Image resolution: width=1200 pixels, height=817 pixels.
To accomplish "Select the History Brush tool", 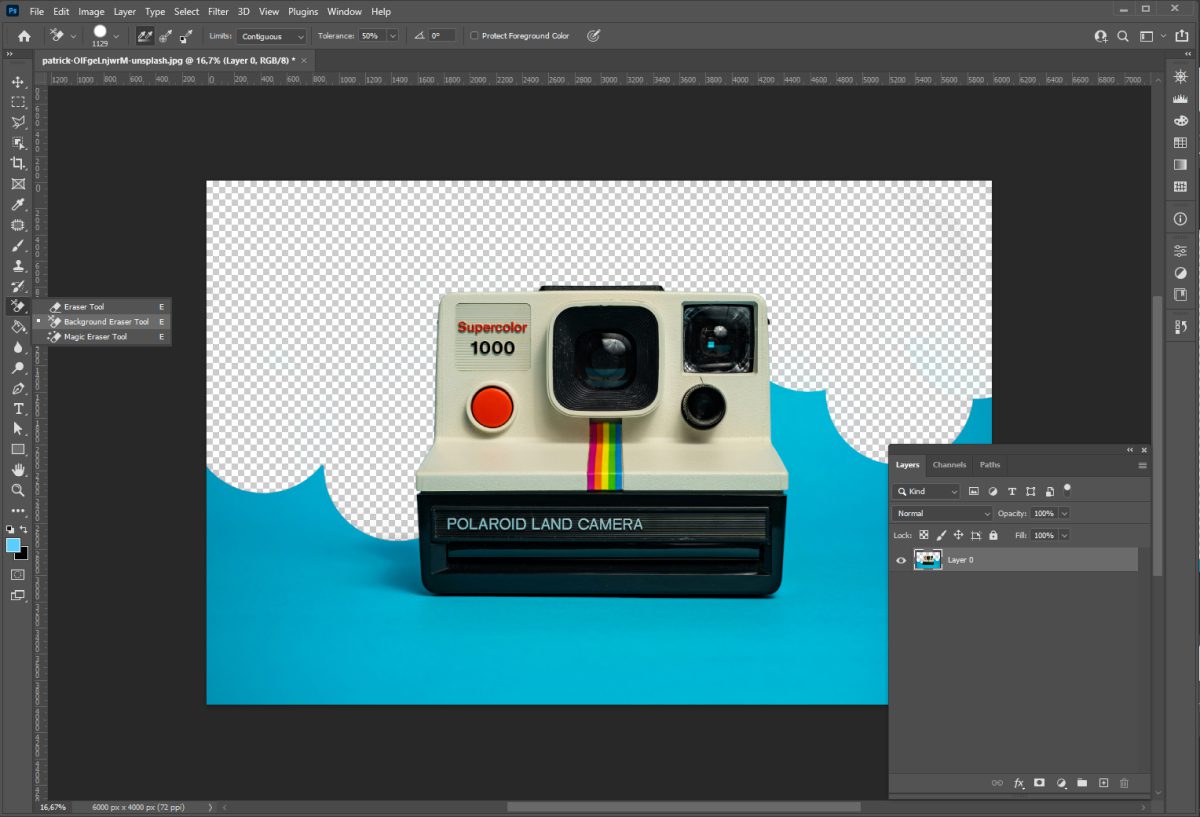I will coord(18,286).
